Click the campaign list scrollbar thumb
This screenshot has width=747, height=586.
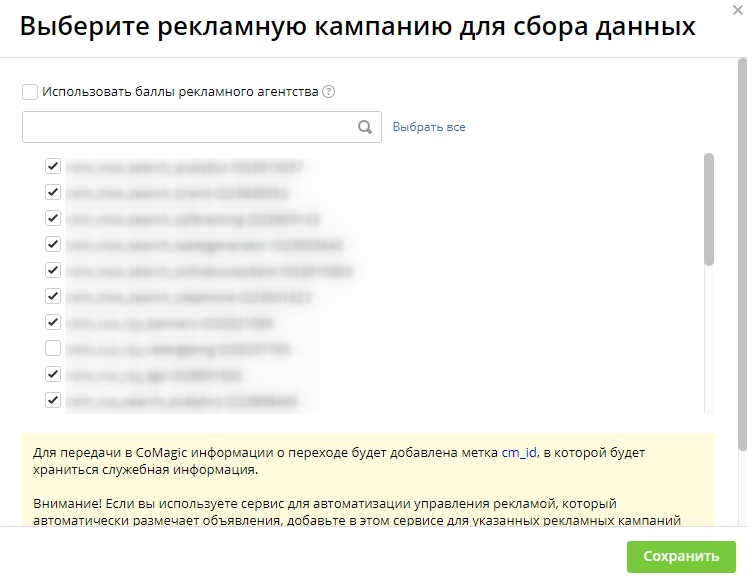[709, 208]
